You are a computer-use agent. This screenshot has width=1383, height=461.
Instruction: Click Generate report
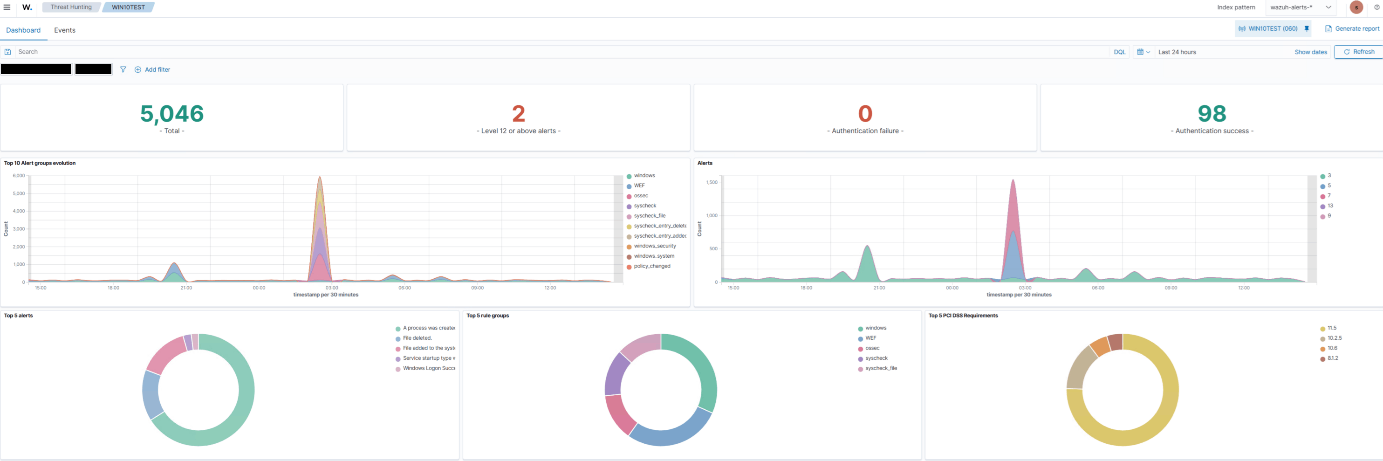(1351, 29)
